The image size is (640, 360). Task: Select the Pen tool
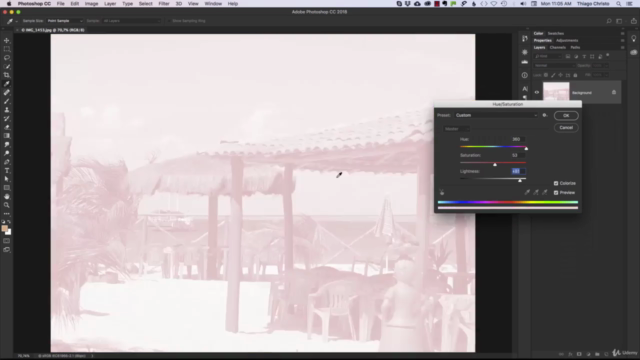(x=7, y=162)
